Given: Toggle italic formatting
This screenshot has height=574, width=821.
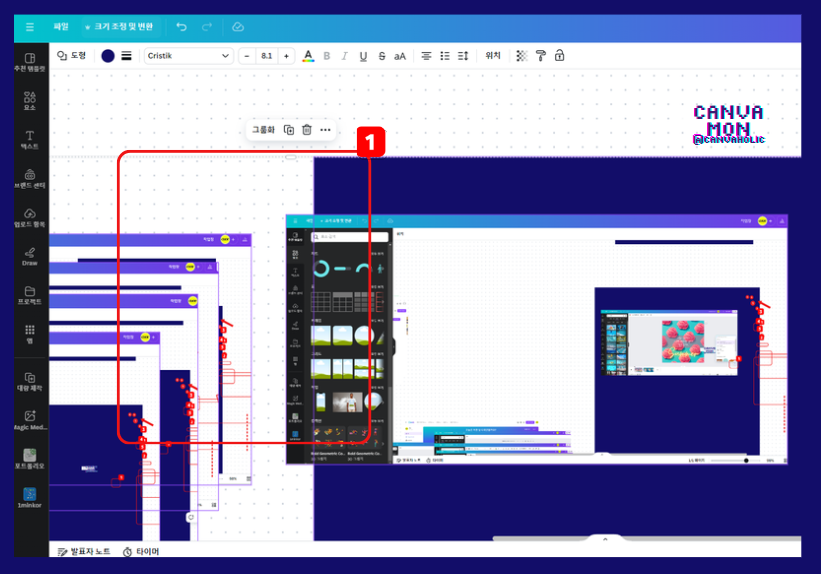Looking at the screenshot, I should [345, 56].
